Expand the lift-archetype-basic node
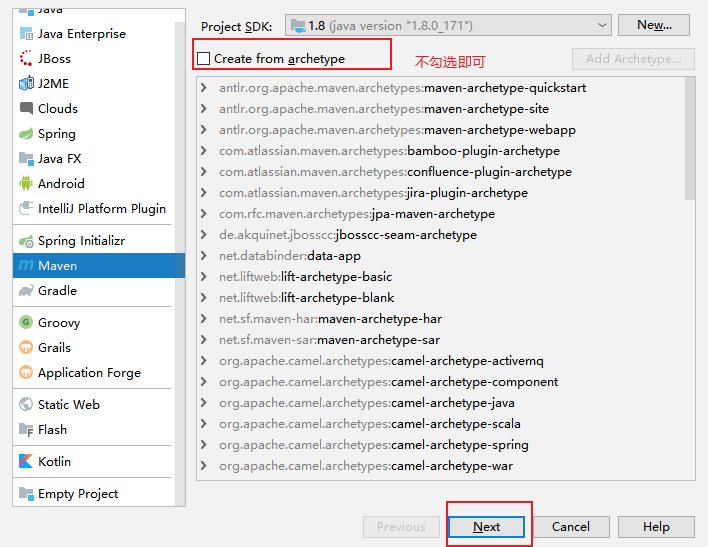The height and width of the screenshot is (547, 708). tap(204, 276)
